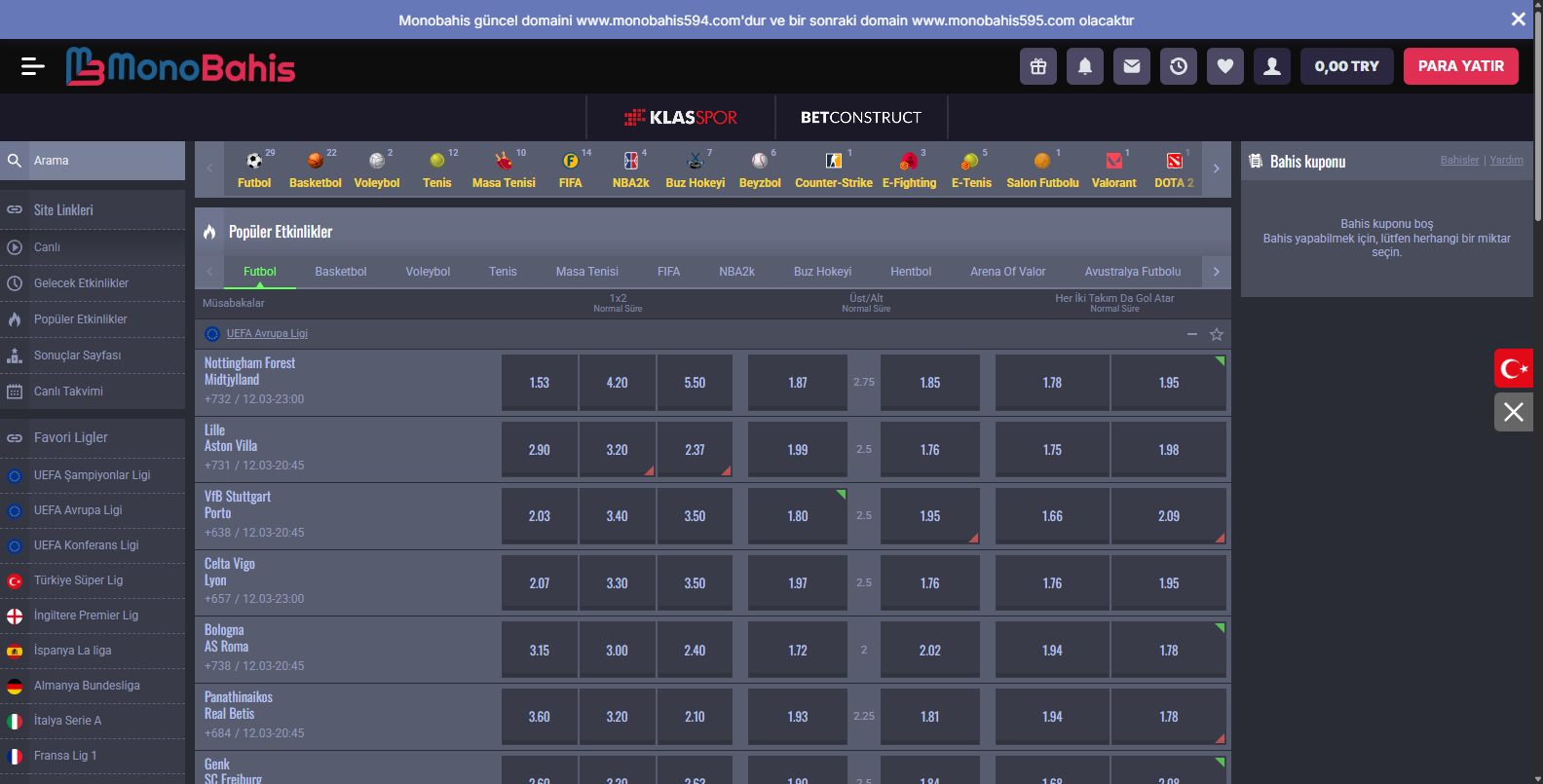
Task: Open the Yardım link in bet slip
Action: (x=1506, y=160)
